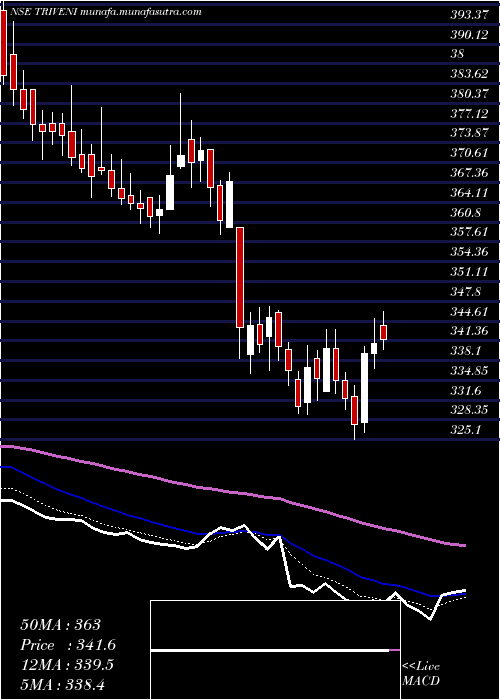The height and width of the screenshot is (700, 500).
Task: Select the 344.61 price axis label
Action: point(471,311)
